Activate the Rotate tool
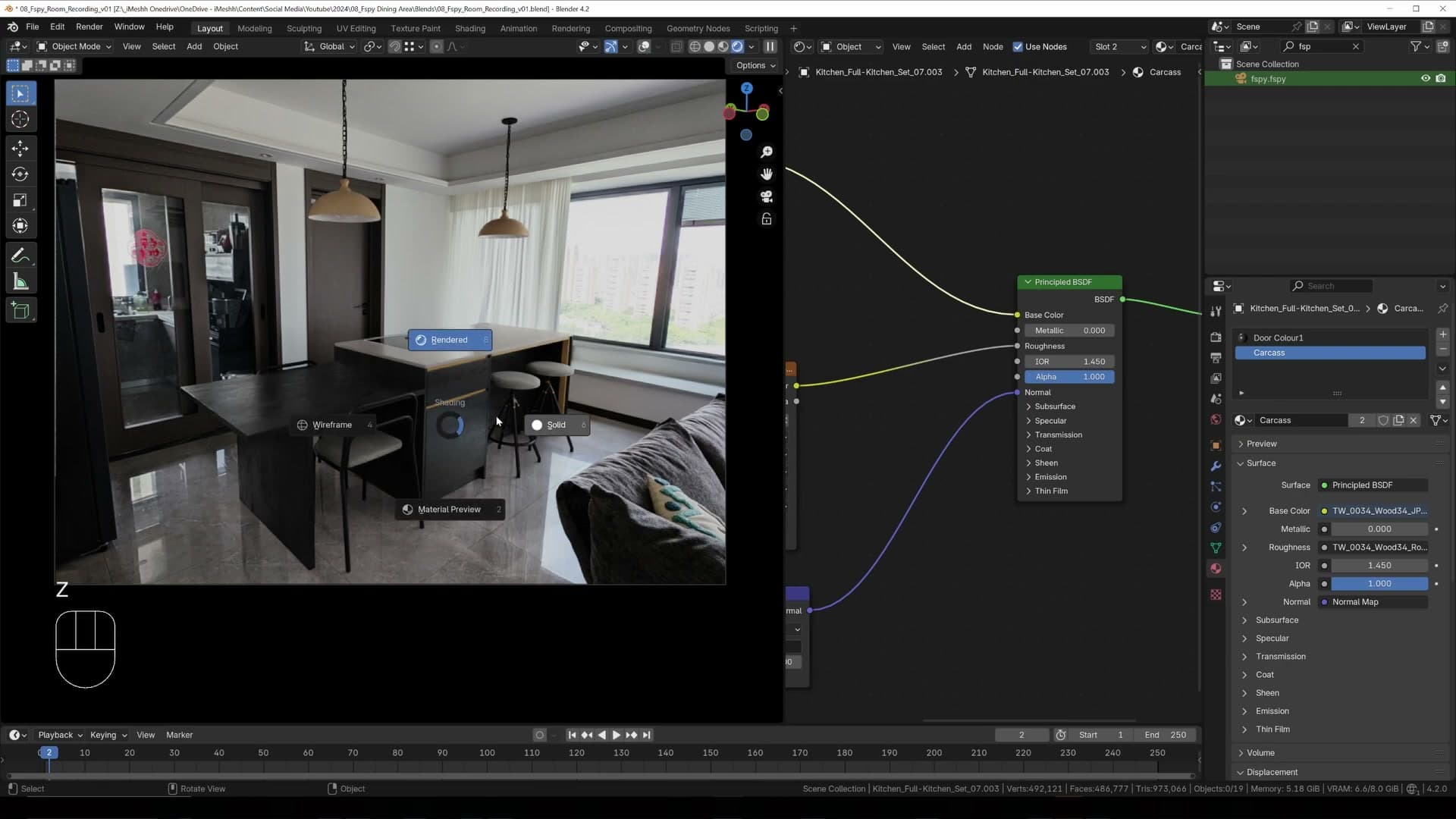This screenshot has height=819, width=1456. [20, 174]
